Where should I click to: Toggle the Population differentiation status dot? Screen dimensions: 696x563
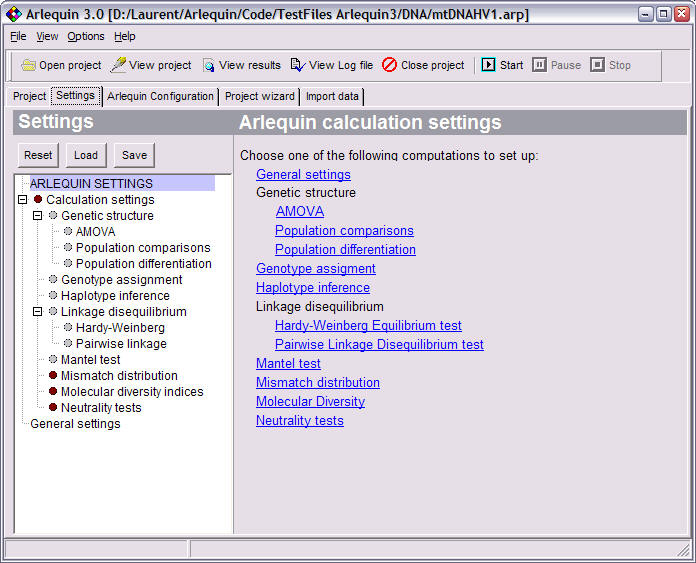[x=68, y=263]
